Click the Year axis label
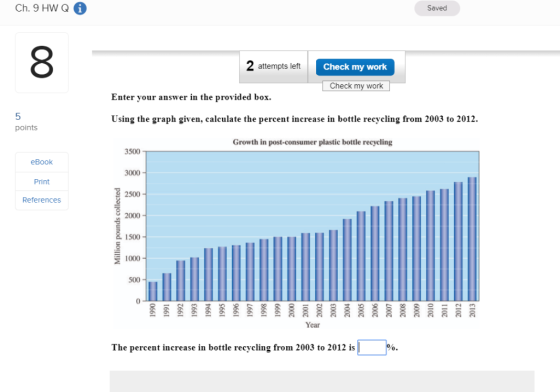560x392 pixels. pos(312,325)
